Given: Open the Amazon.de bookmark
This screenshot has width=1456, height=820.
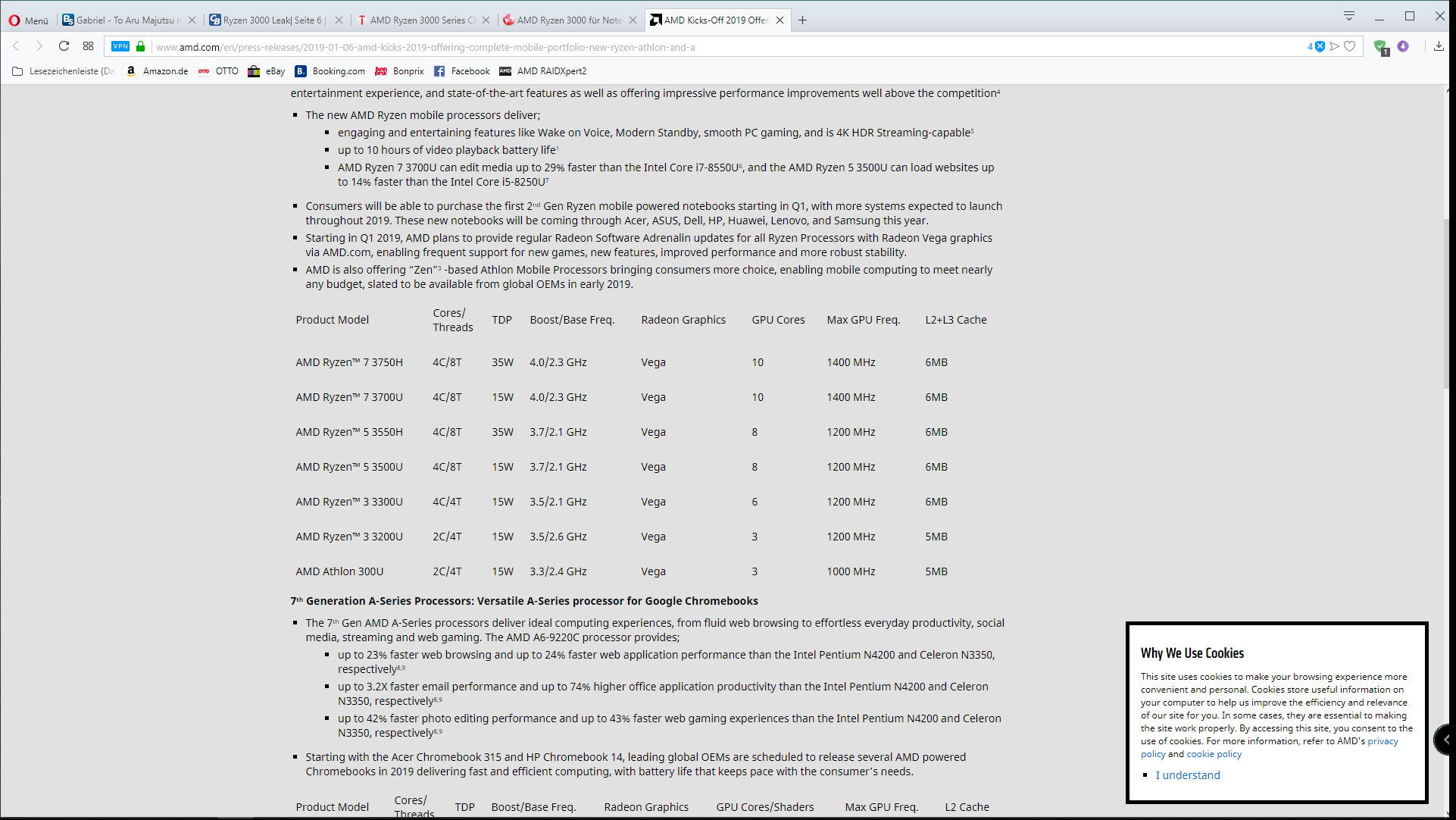Looking at the screenshot, I should click(158, 71).
